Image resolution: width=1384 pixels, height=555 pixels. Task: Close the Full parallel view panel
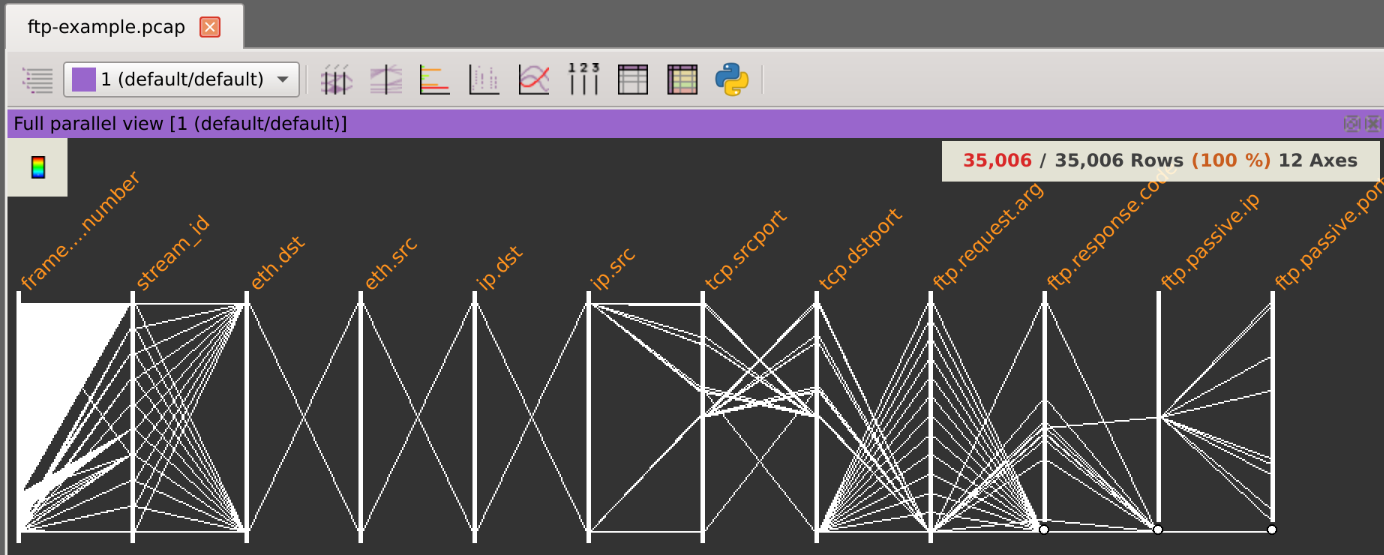point(1372,124)
